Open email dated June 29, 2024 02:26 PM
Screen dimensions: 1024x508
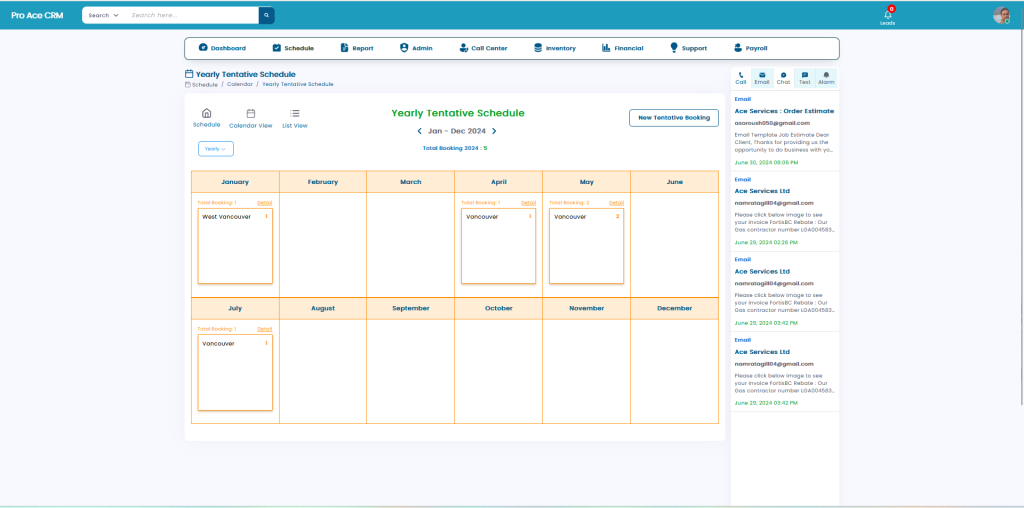pyautogui.click(x=785, y=212)
